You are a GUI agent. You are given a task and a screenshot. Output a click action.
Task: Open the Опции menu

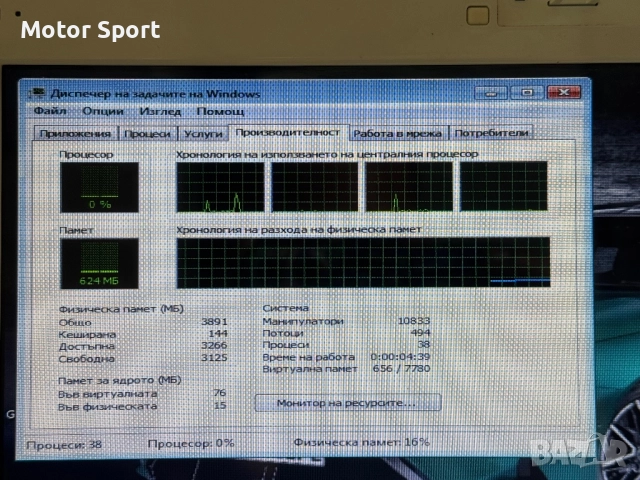tap(103, 111)
